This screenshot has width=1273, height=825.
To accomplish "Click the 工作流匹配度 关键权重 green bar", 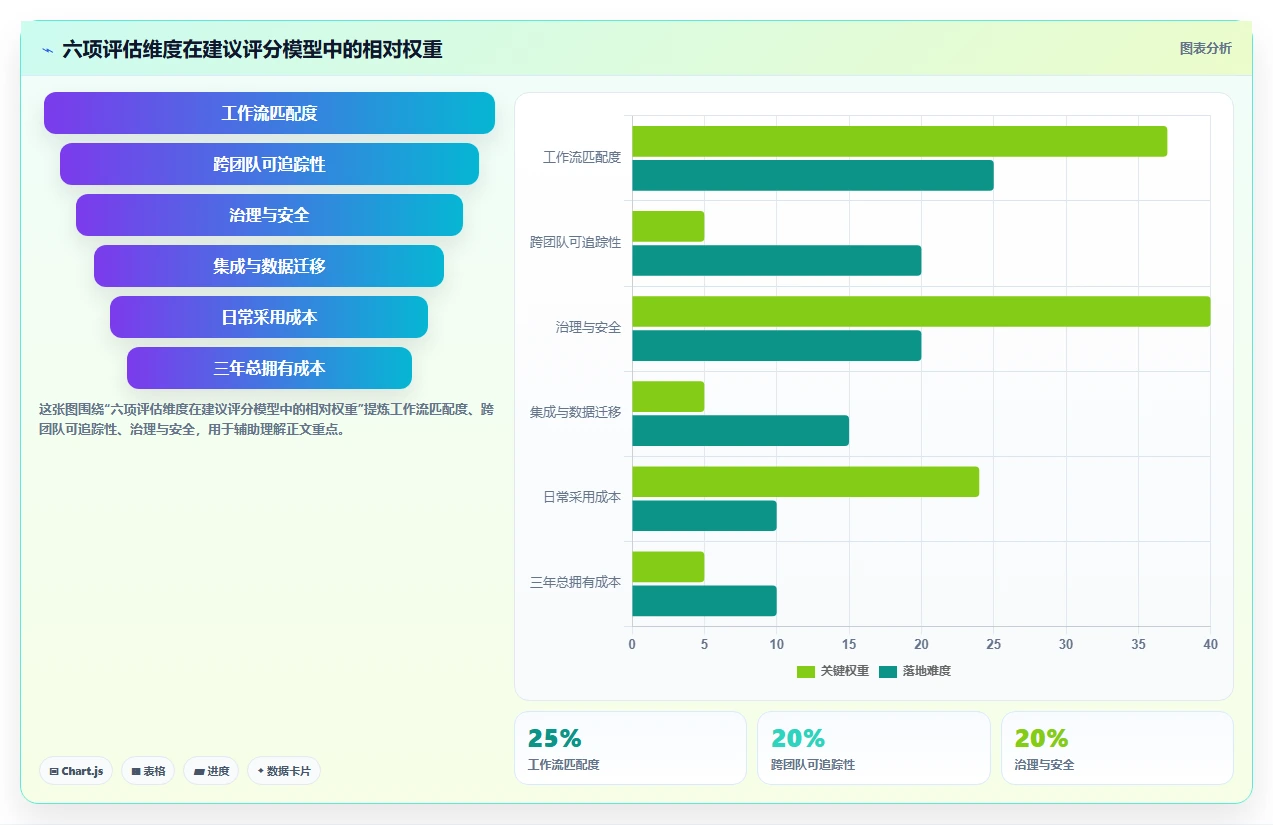I will pos(899,141).
